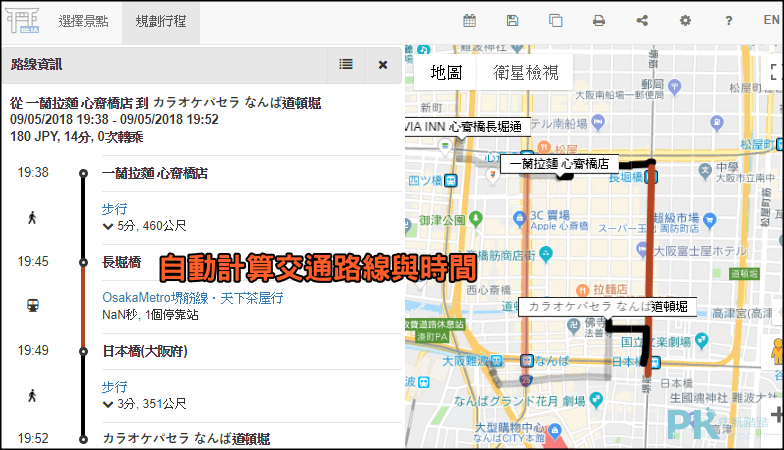Toggle fullscreen map button
Image resolution: width=784 pixels, height=450 pixels.
tap(775, 72)
